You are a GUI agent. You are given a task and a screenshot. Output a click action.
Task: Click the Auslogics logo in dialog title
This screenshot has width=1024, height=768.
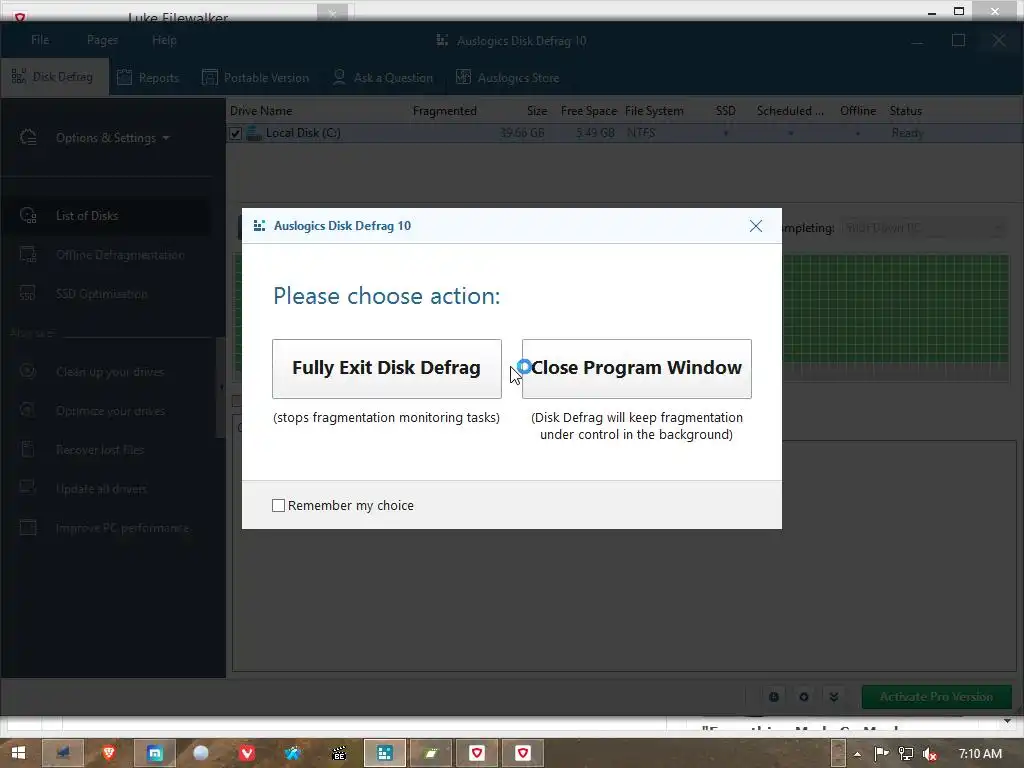tap(259, 226)
